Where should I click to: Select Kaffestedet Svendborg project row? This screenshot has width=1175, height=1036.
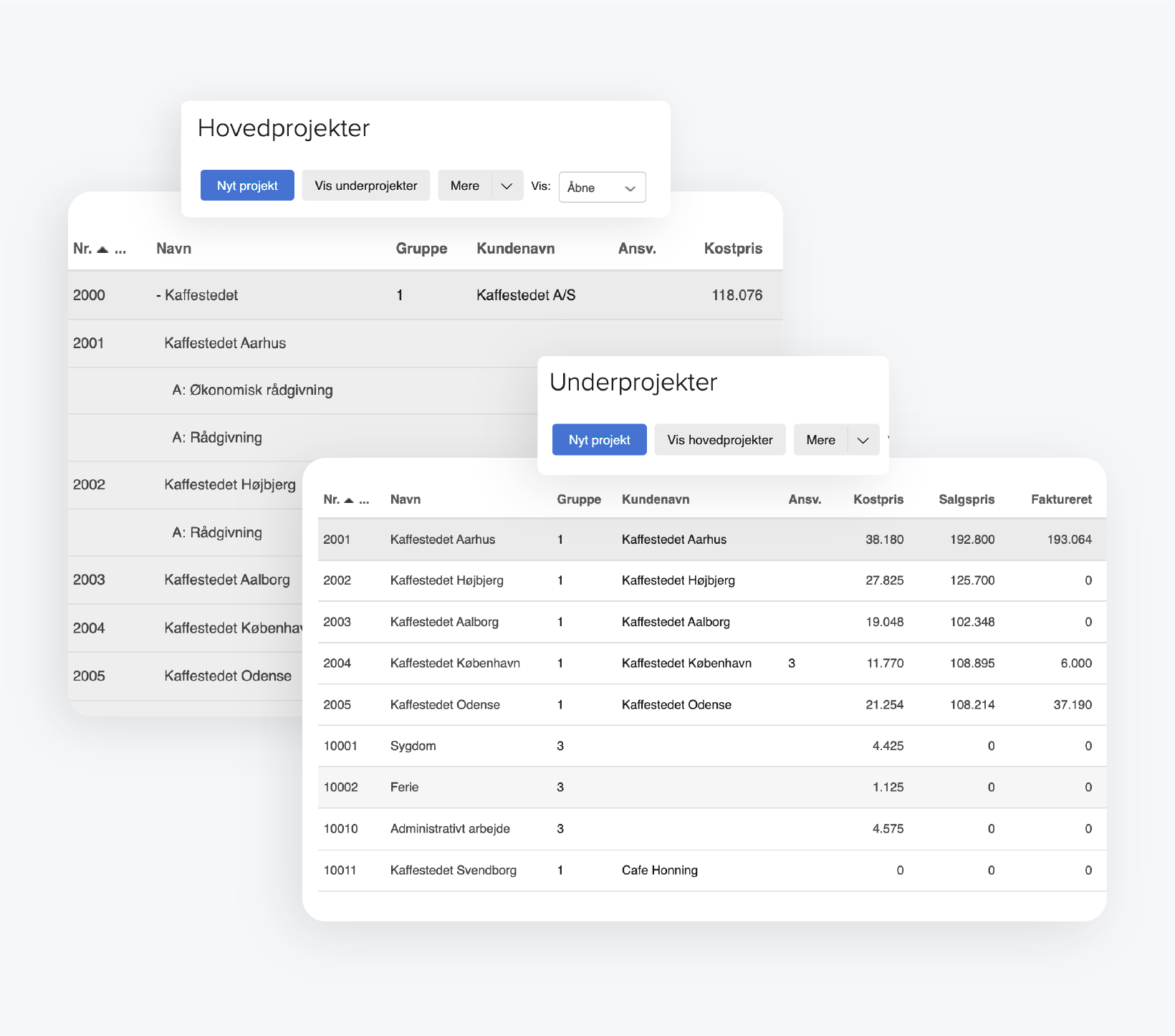(x=712, y=870)
